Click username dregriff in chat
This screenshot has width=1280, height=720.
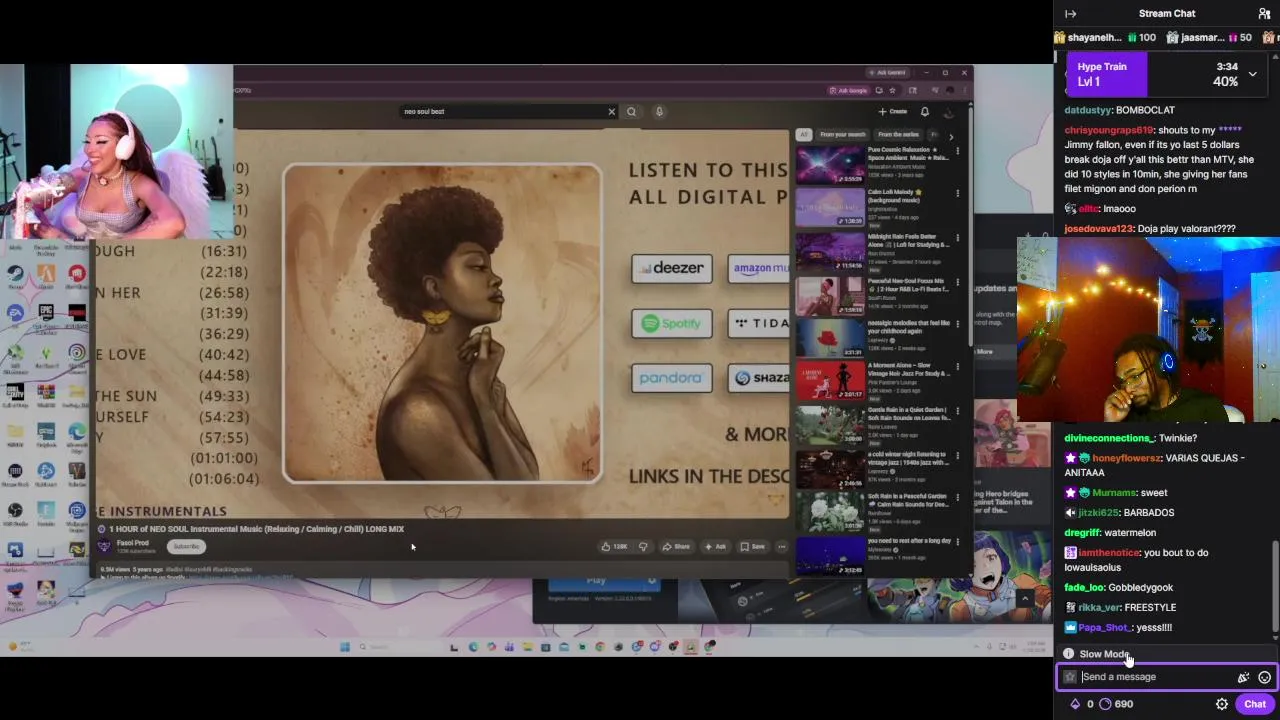point(1082,533)
